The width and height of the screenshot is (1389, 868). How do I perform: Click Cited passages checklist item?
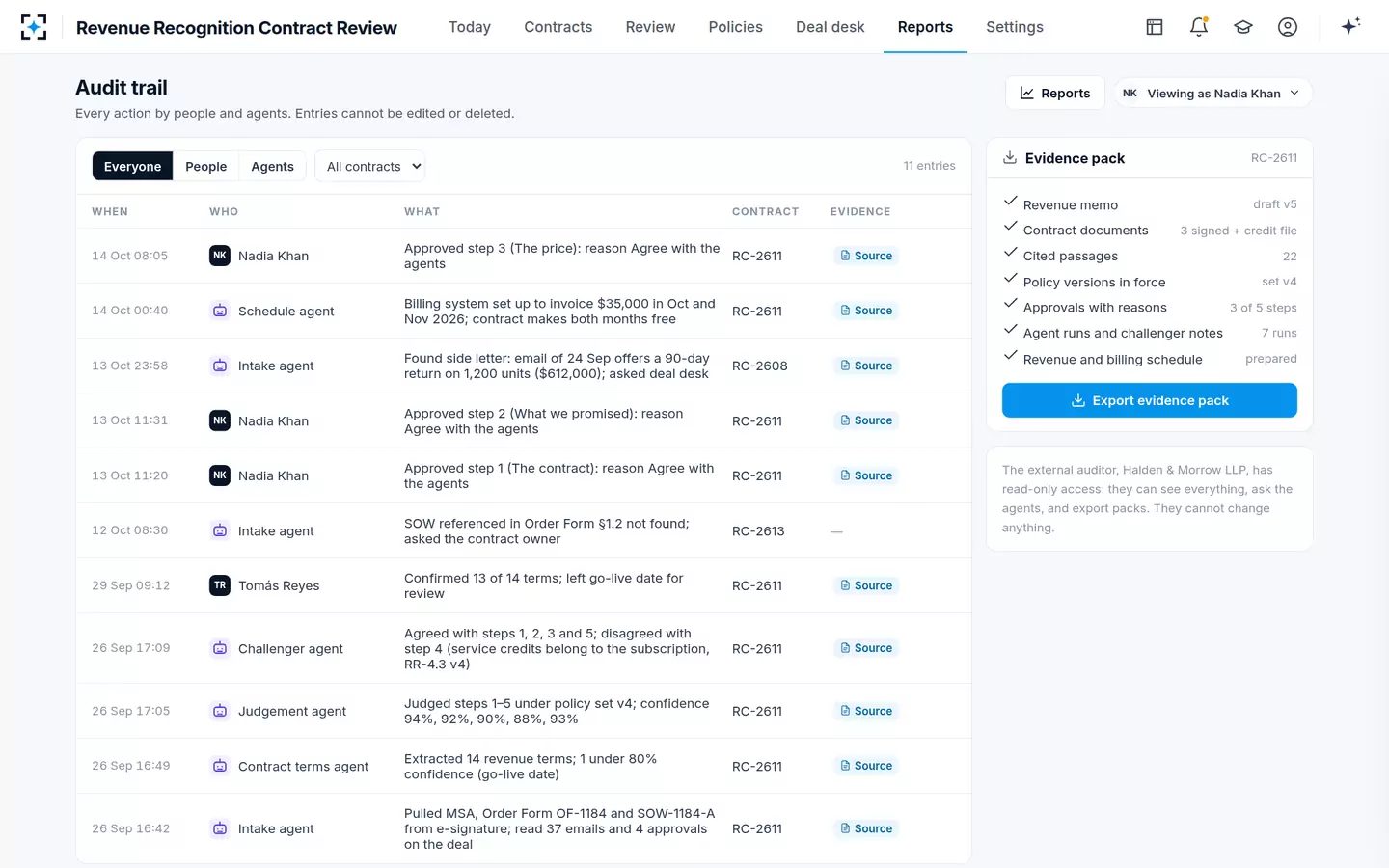(x=1150, y=256)
